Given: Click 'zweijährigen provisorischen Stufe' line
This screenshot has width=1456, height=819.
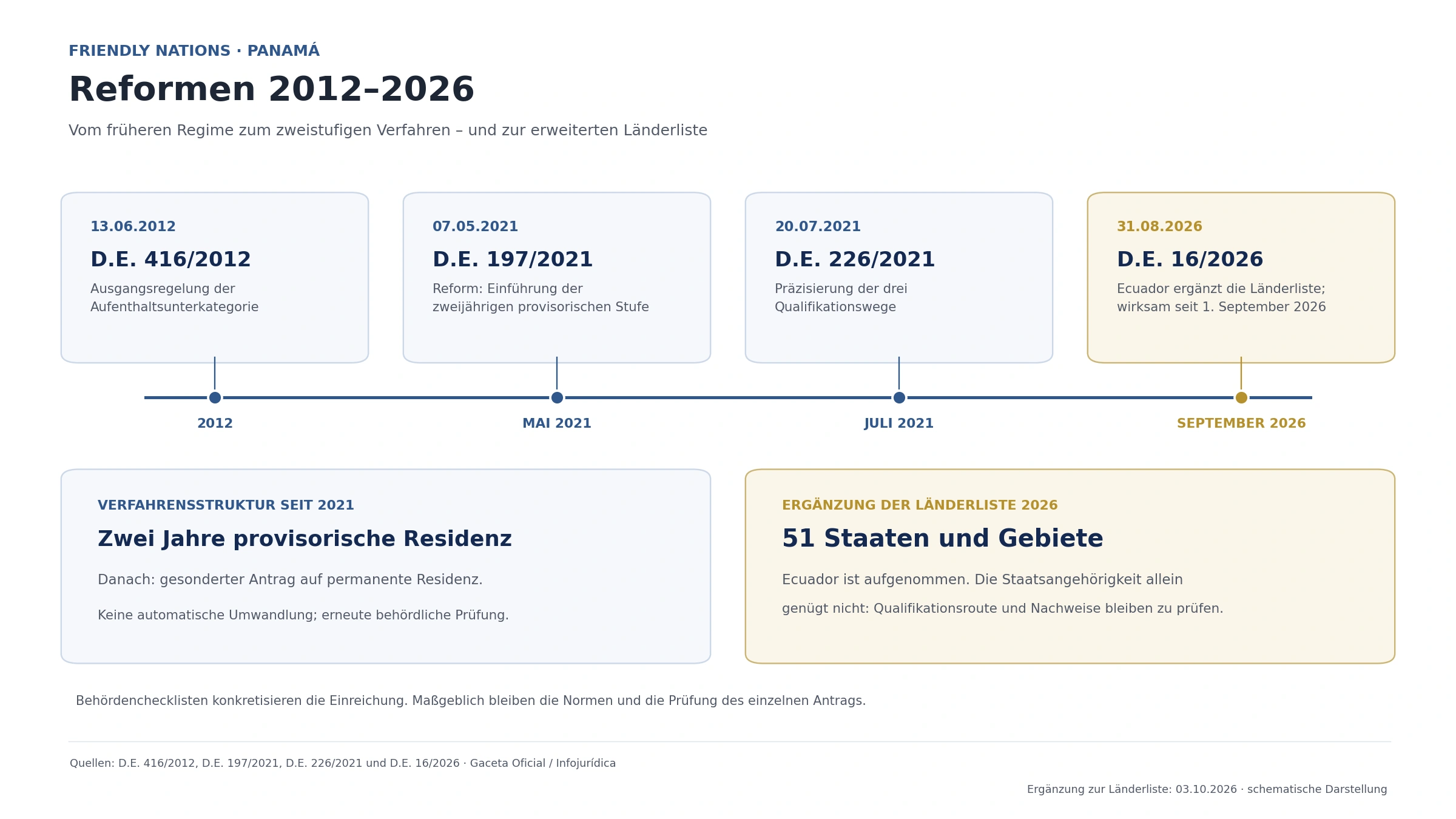Looking at the screenshot, I should 541,308.
